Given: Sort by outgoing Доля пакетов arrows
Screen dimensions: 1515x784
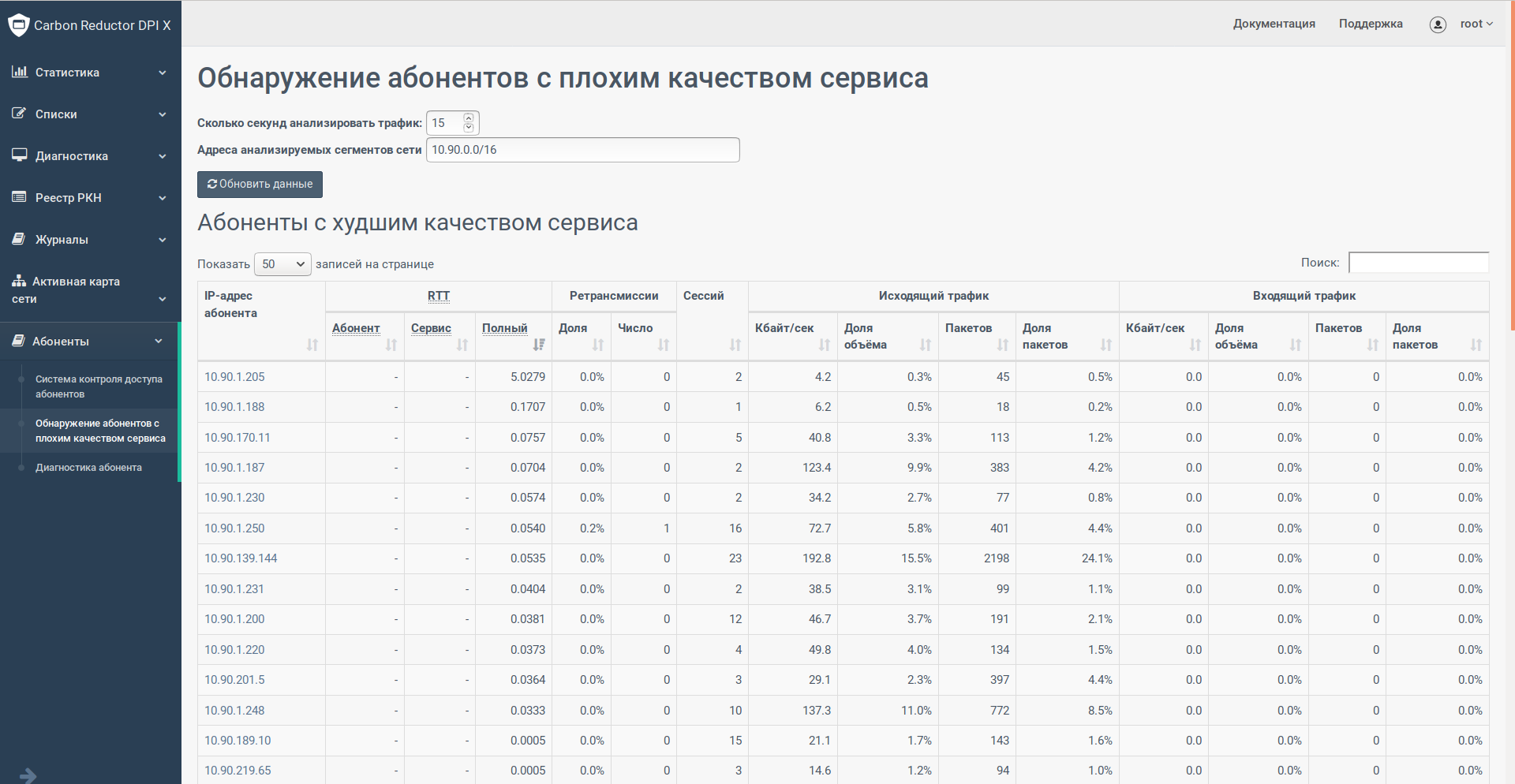Looking at the screenshot, I should click(x=1106, y=345).
